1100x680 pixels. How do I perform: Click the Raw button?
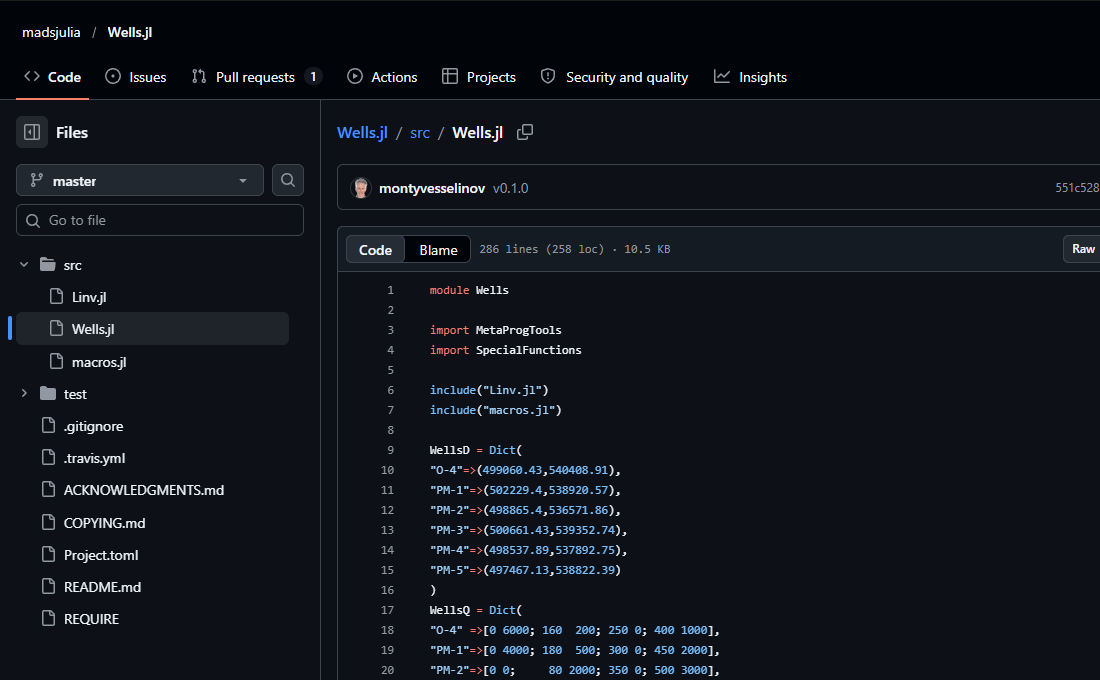(x=1082, y=249)
